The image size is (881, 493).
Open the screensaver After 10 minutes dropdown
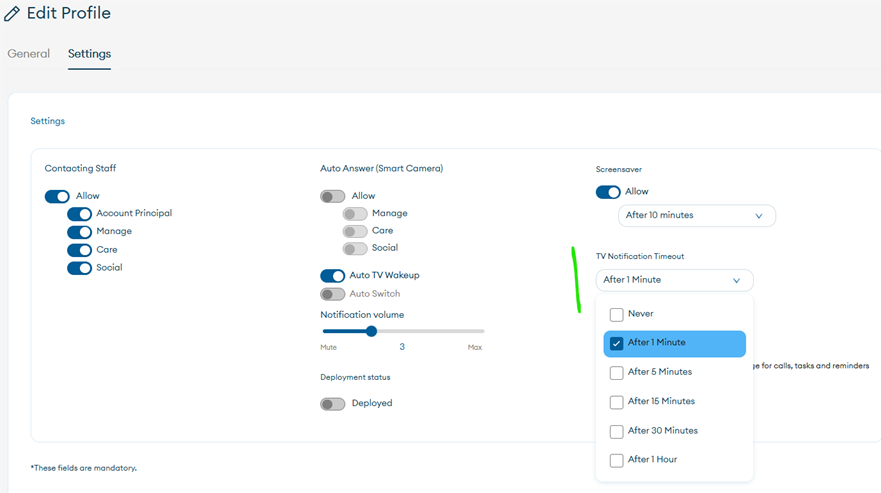coord(696,215)
